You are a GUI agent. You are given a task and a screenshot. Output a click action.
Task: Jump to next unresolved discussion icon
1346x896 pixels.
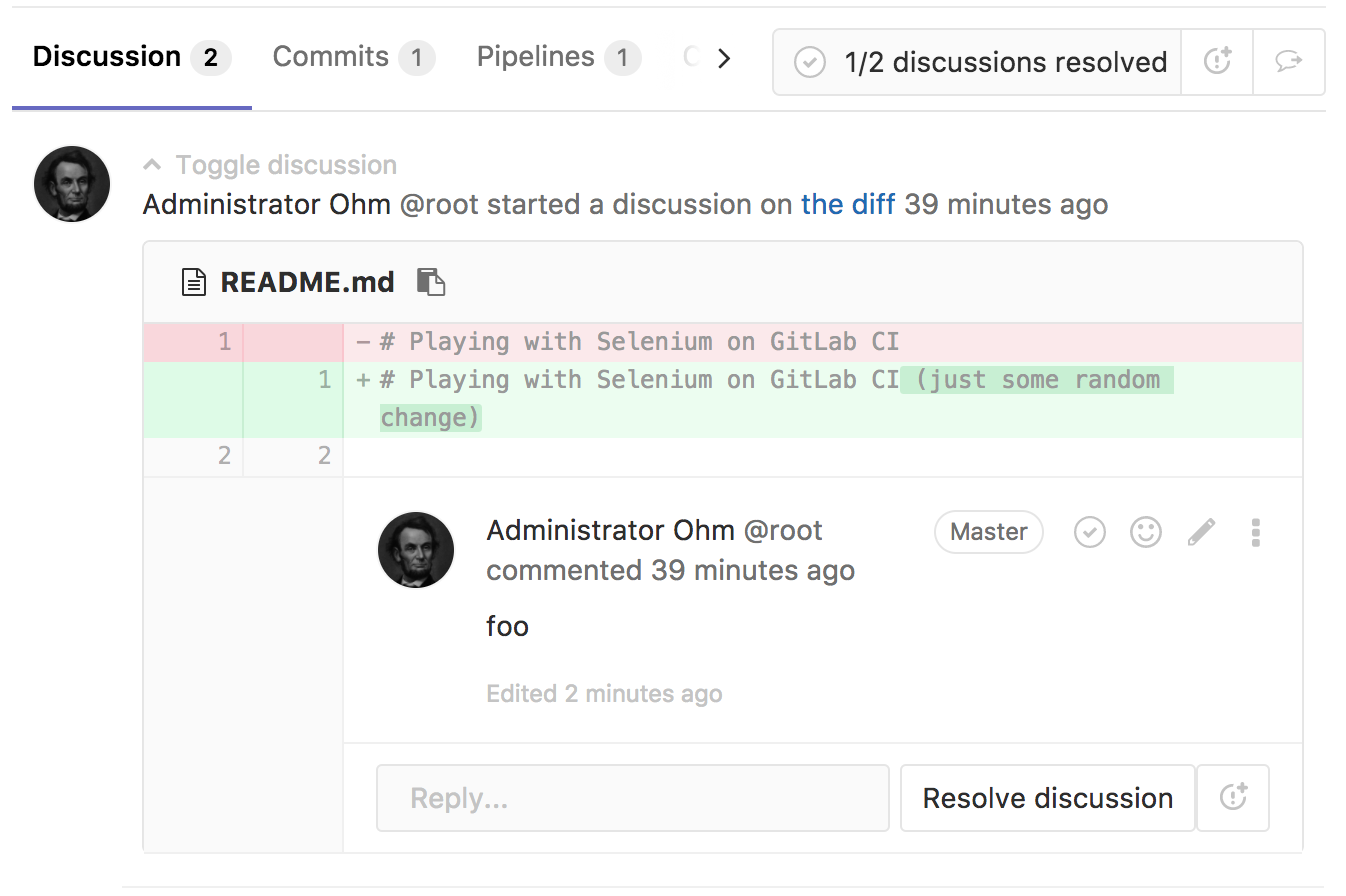pos(1288,62)
